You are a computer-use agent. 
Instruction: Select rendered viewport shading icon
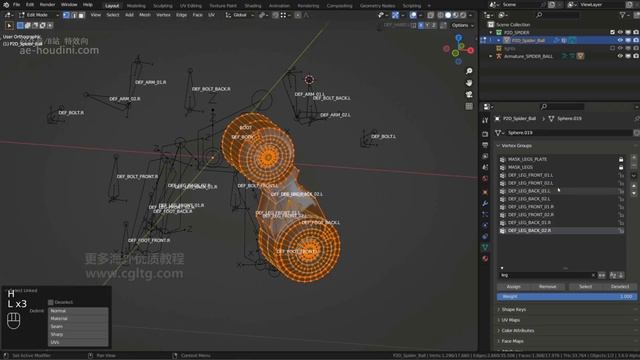tap(463, 15)
